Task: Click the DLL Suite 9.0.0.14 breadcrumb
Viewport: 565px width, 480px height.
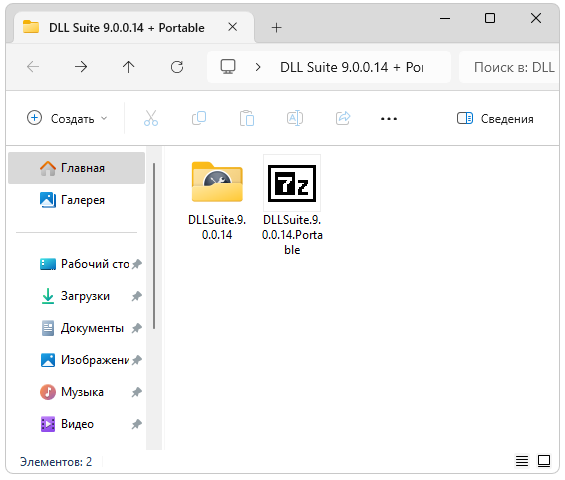Action: pyautogui.click(x=351, y=67)
